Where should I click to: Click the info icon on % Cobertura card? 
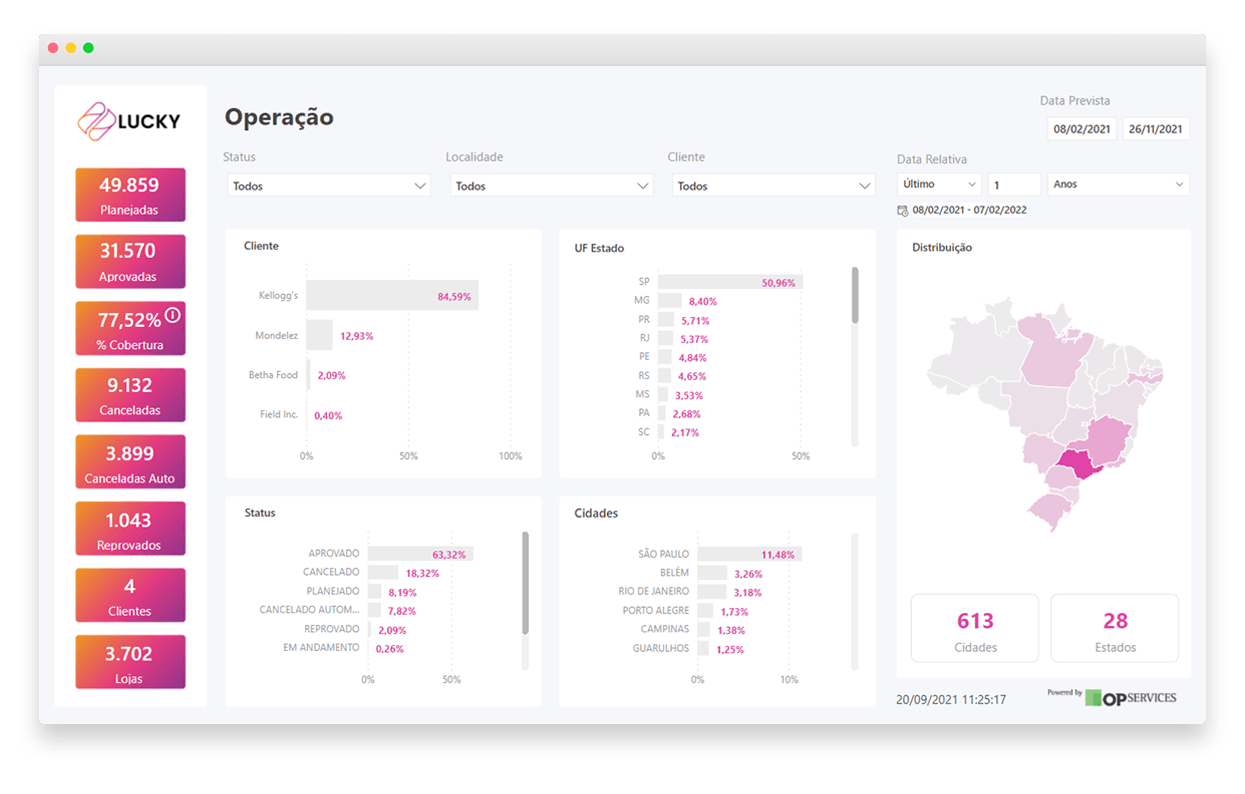(172, 315)
